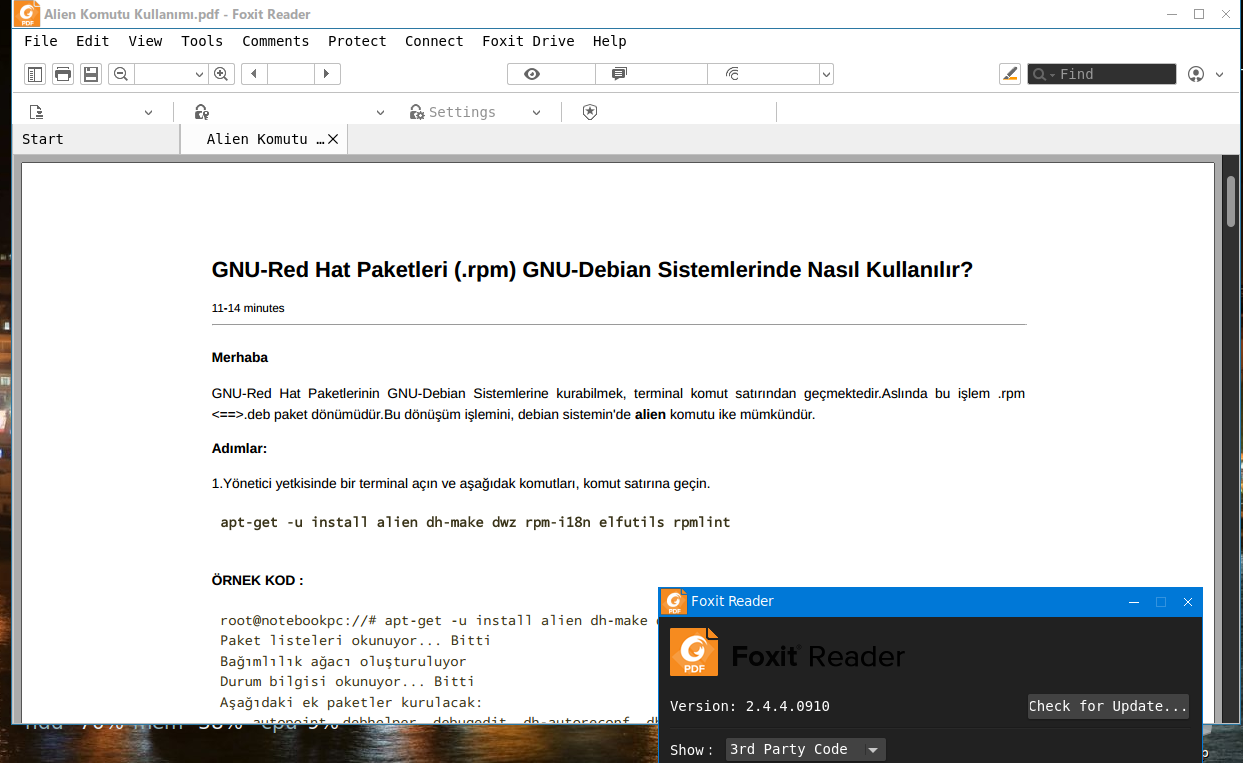Click the page number input field

[x=291, y=74]
